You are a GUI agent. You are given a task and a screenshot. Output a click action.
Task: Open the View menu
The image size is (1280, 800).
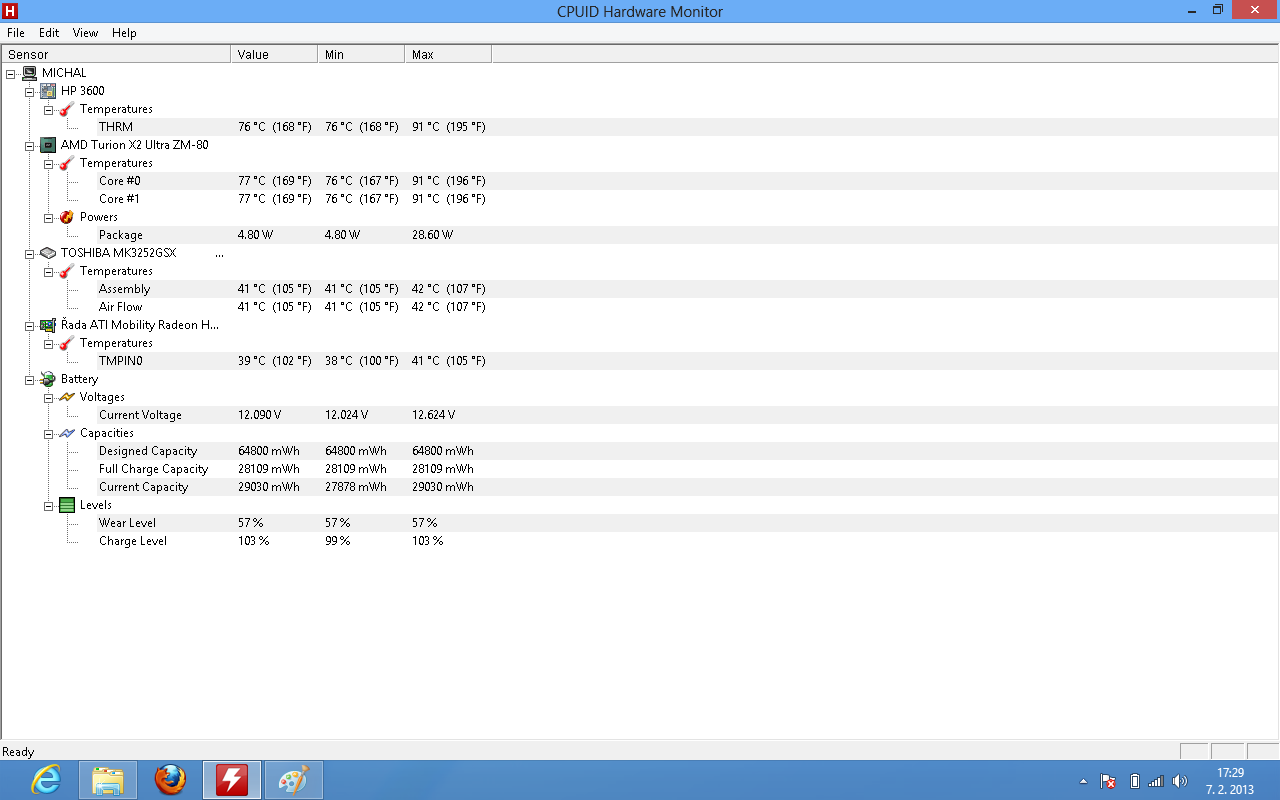[86, 33]
